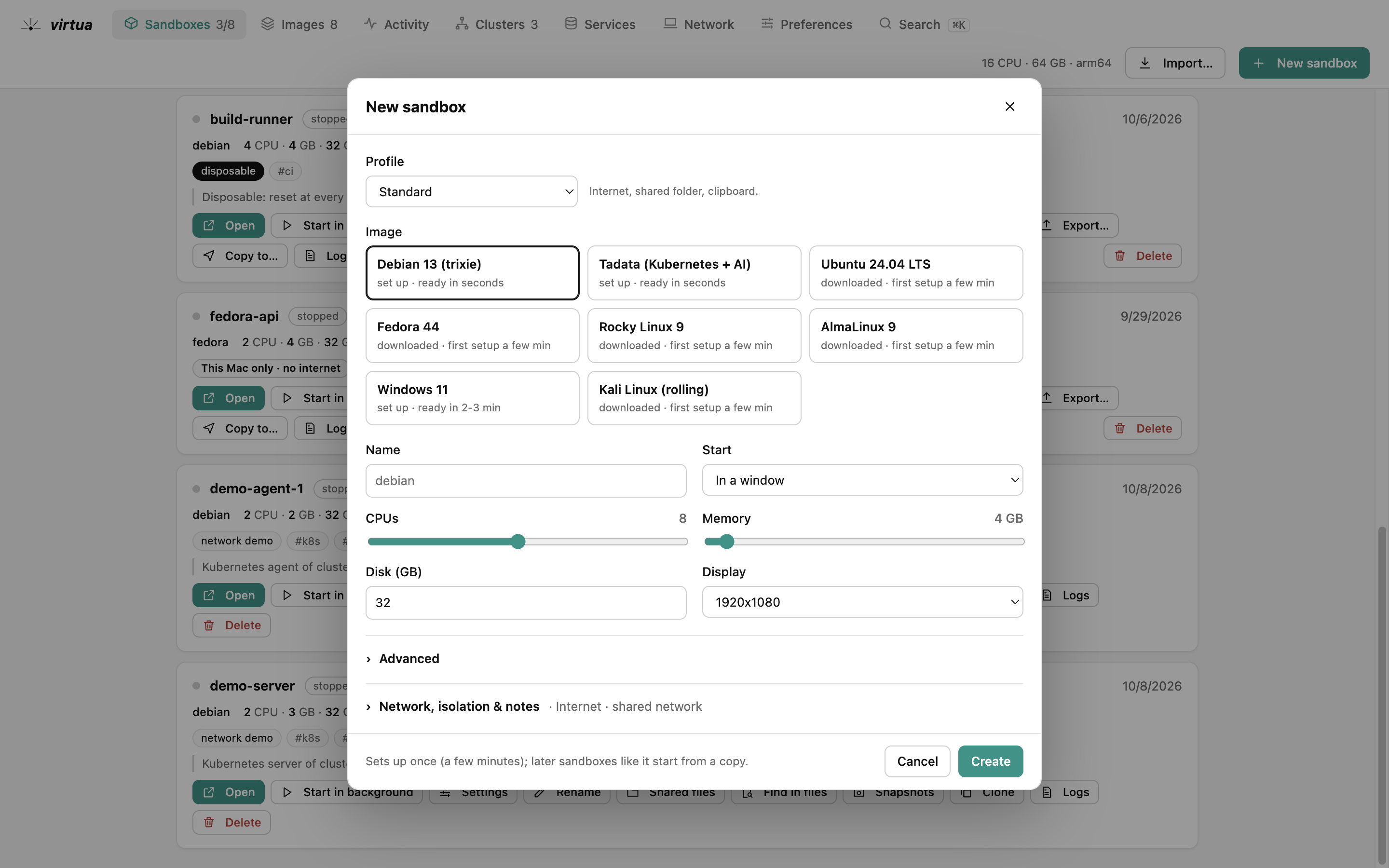Choose the Ubuntu 24.04 LTS image
The width and height of the screenshot is (1389, 868).
915,272
